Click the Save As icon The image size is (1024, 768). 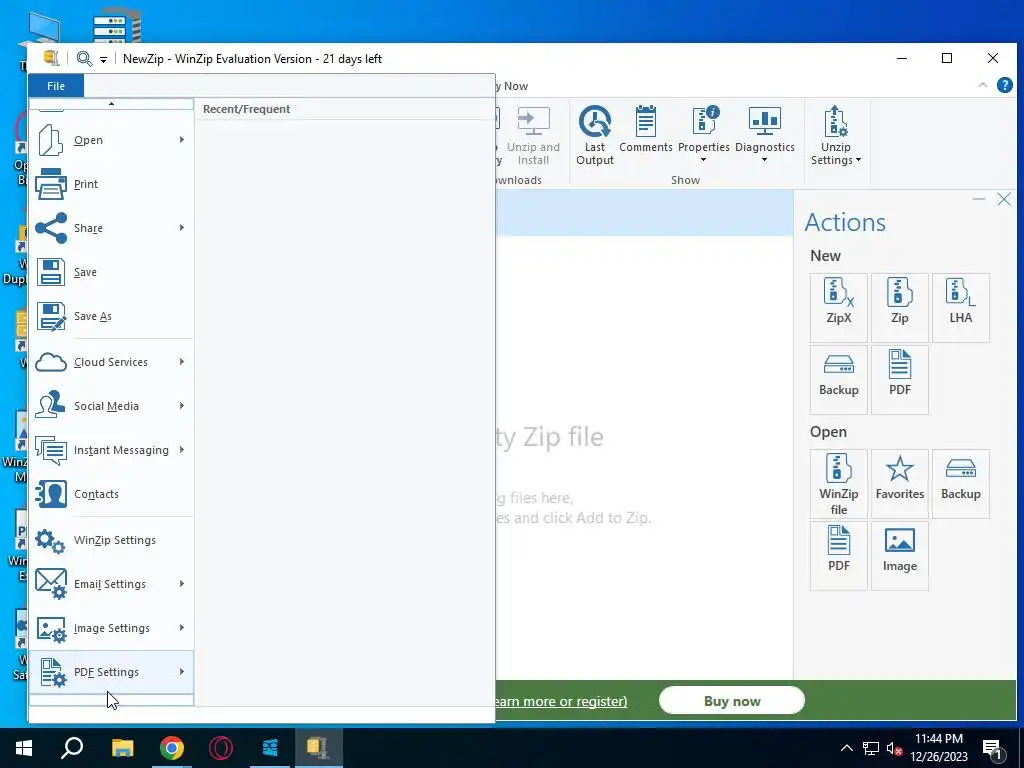pyautogui.click(x=50, y=316)
